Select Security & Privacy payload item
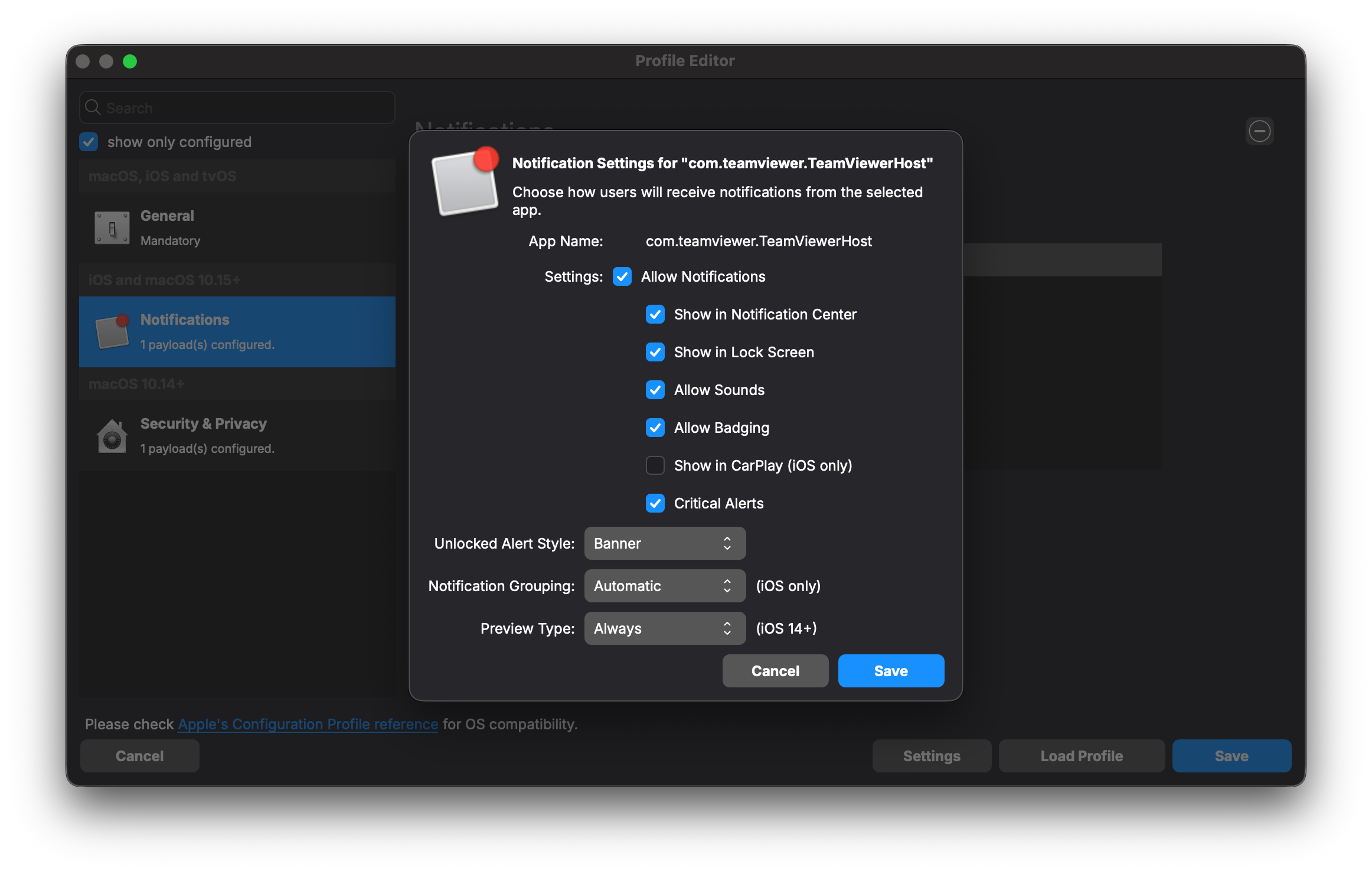This screenshot has width=1372, height=874. [237, 436]
